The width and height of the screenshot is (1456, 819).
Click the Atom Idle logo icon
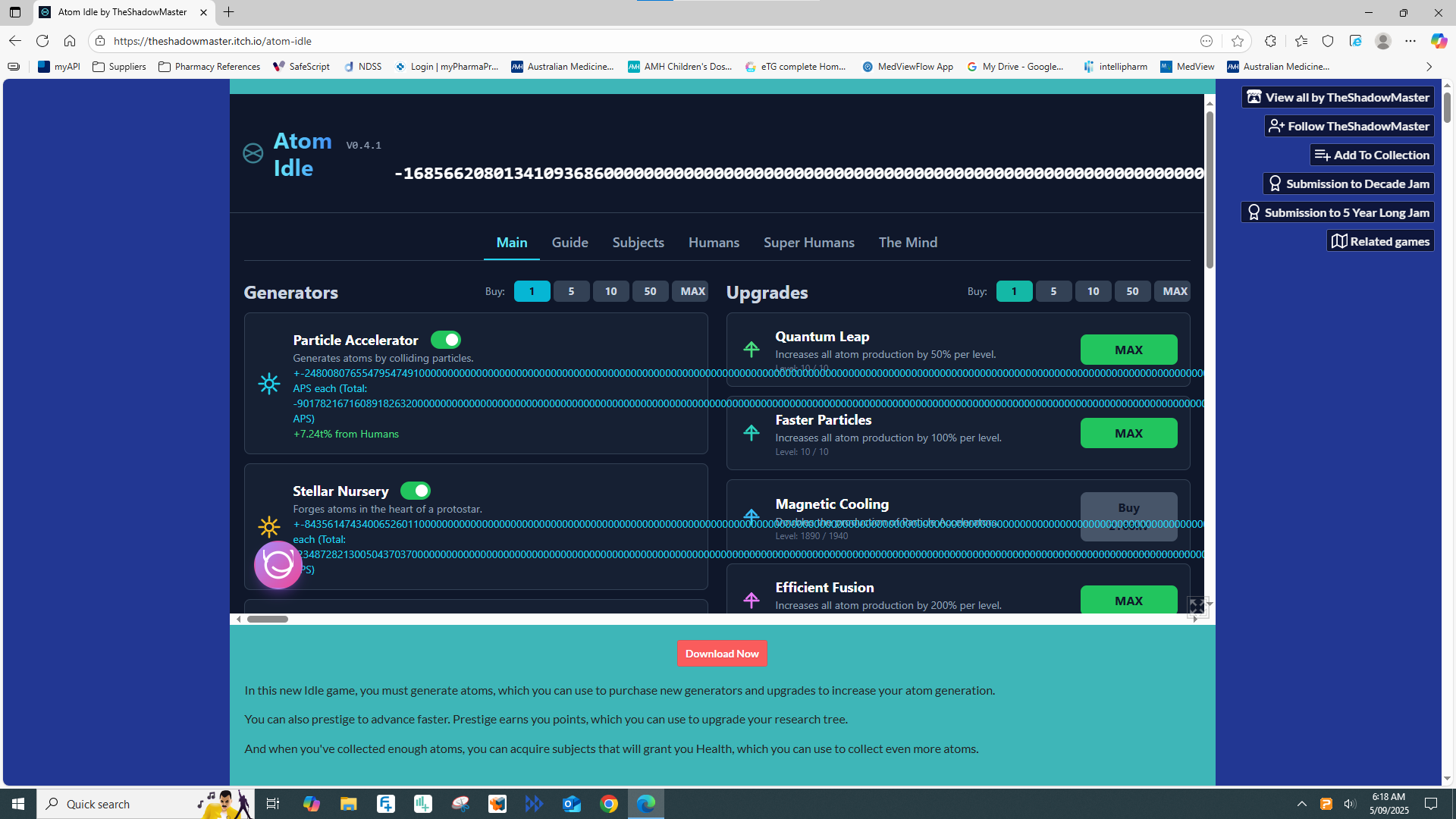click(253, 153)
